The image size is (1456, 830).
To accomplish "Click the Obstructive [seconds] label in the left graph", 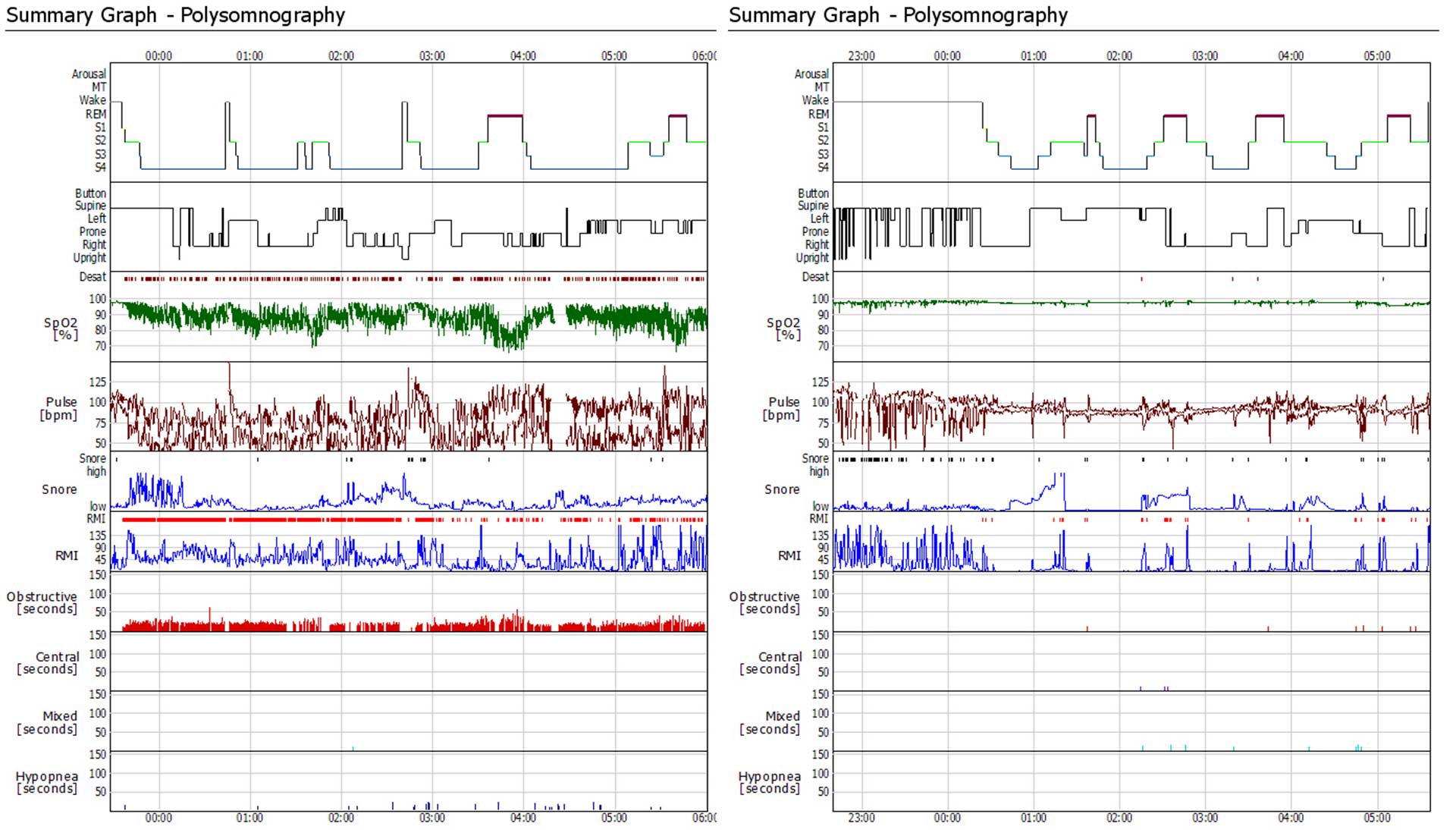I will pyautogui.click(x=42, y=602).
